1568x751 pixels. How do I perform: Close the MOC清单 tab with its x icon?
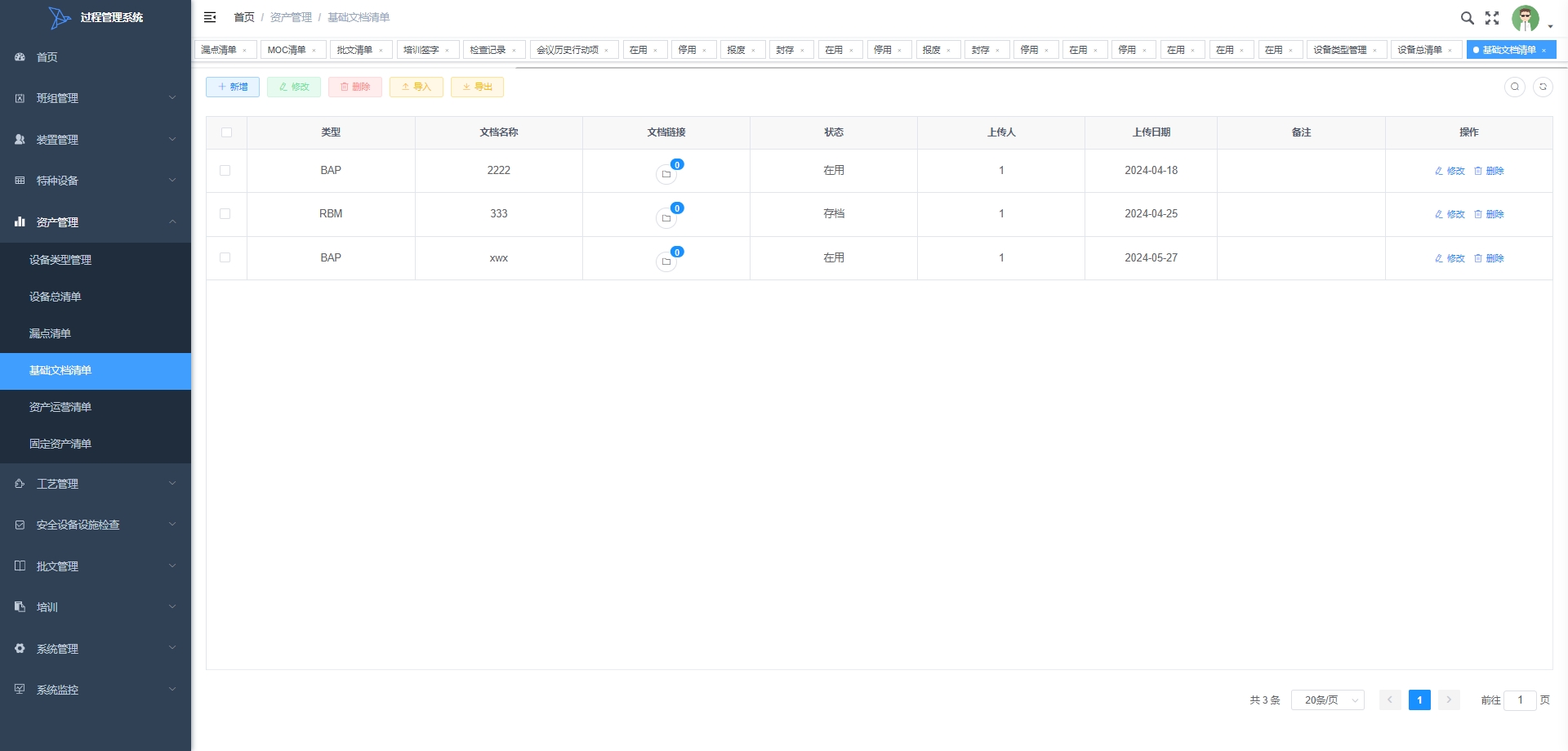pos(314,51)
